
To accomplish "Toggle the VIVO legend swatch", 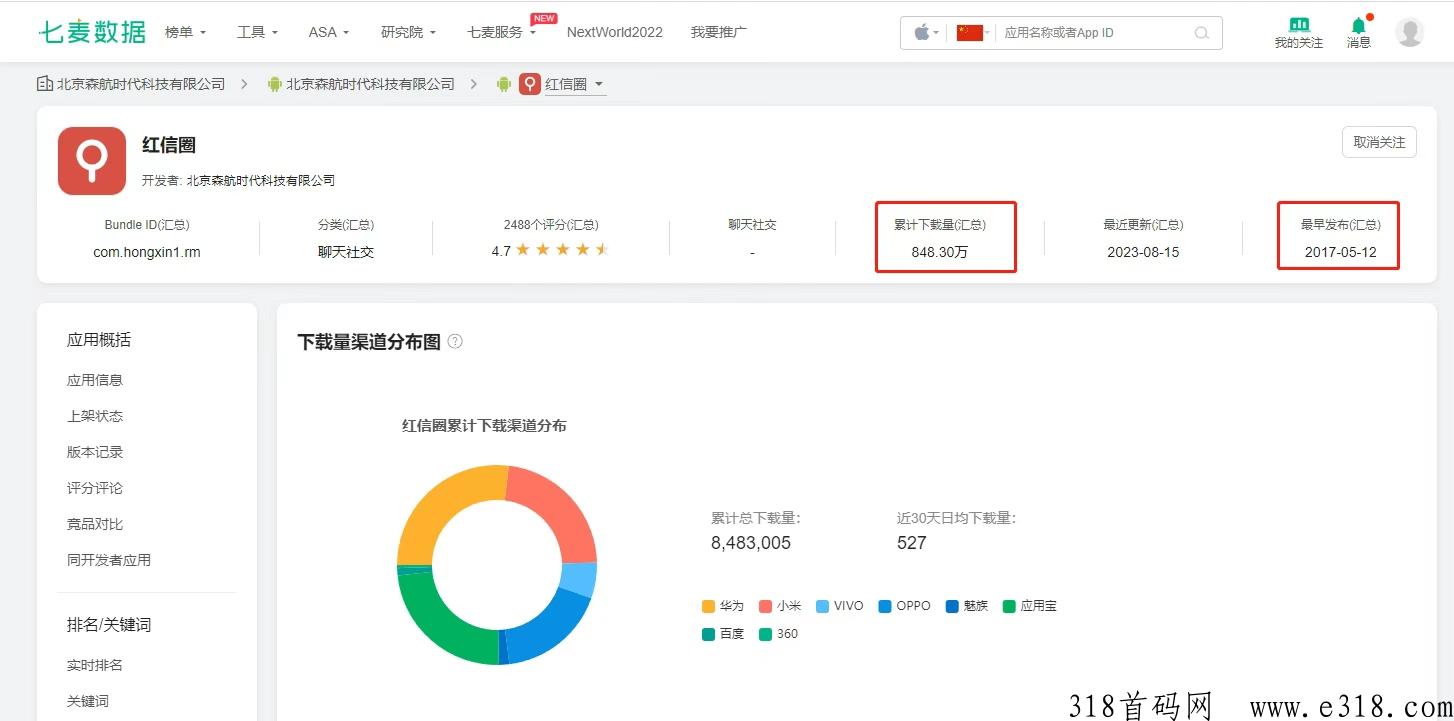I will pyautogui.click(x=822, y=606).
